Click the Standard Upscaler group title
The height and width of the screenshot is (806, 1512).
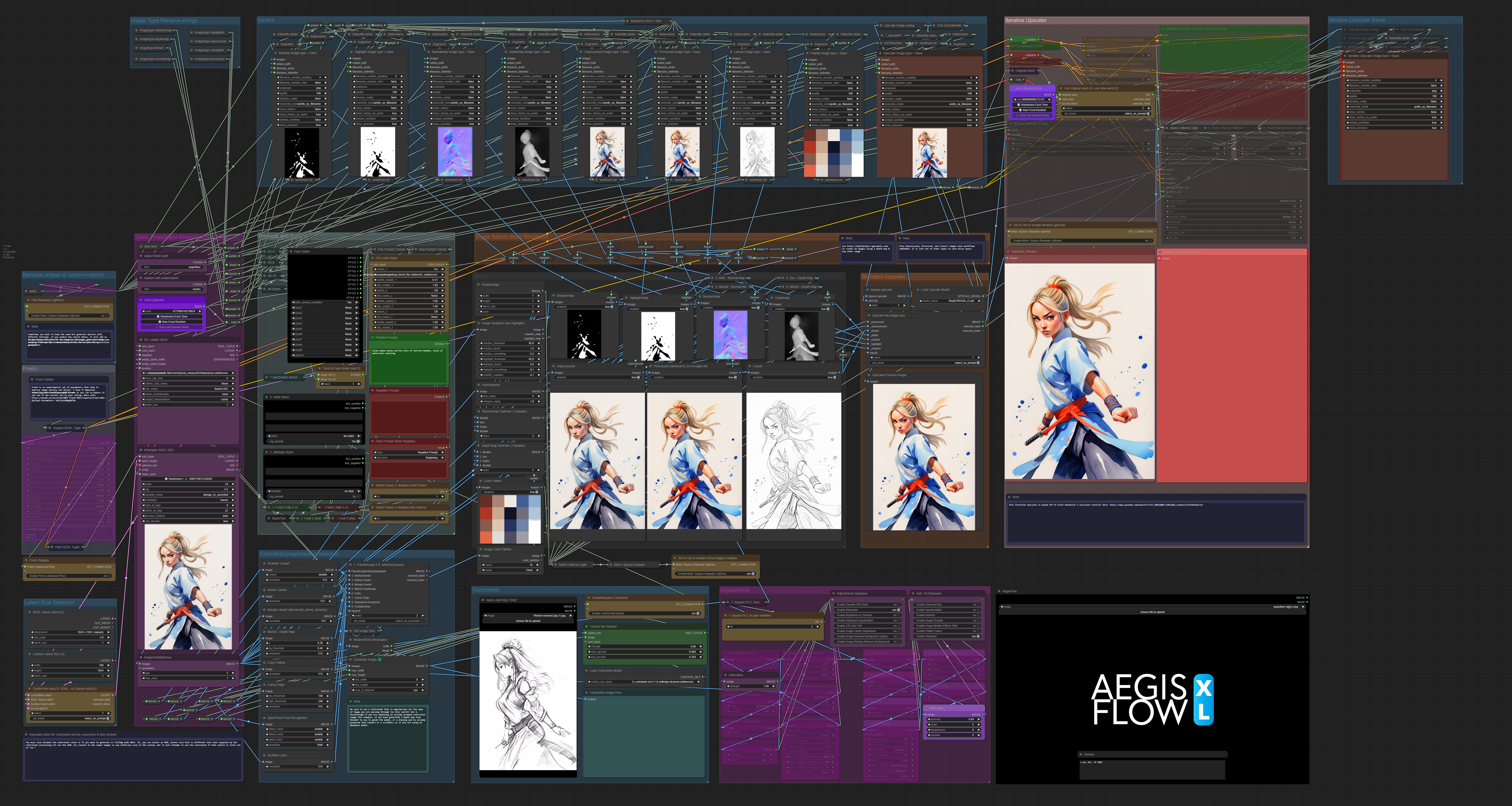pos(884,277)
